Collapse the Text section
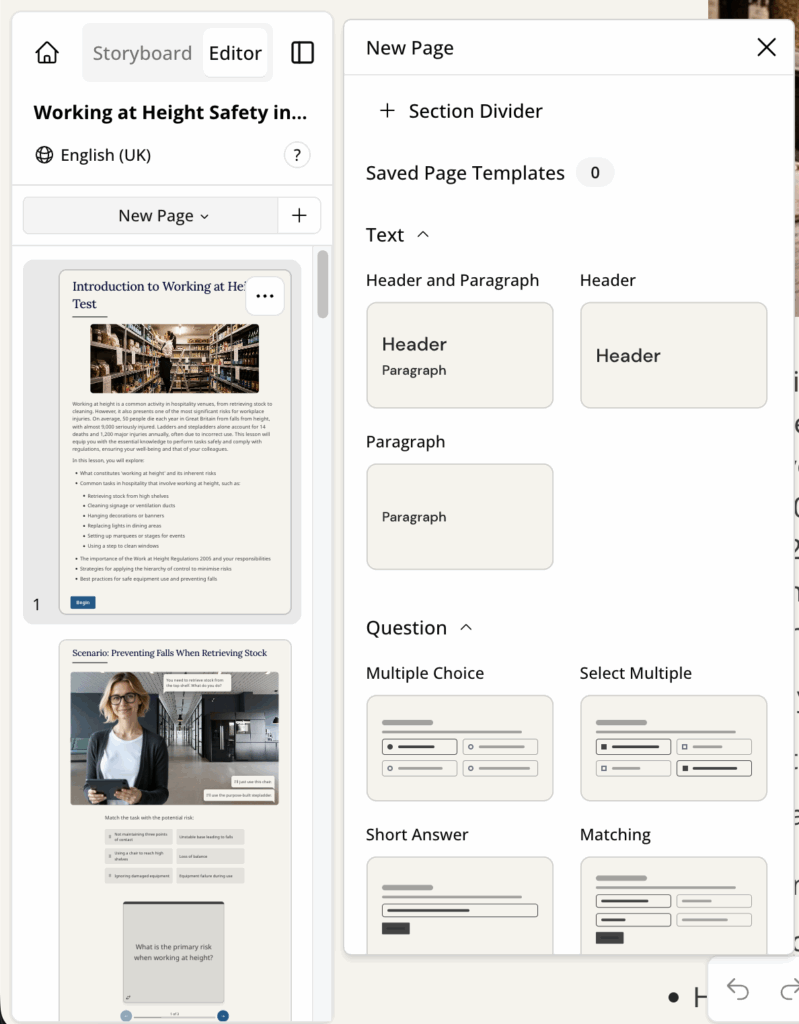This screenshot has width=799, height=1024. click(422, 235)
